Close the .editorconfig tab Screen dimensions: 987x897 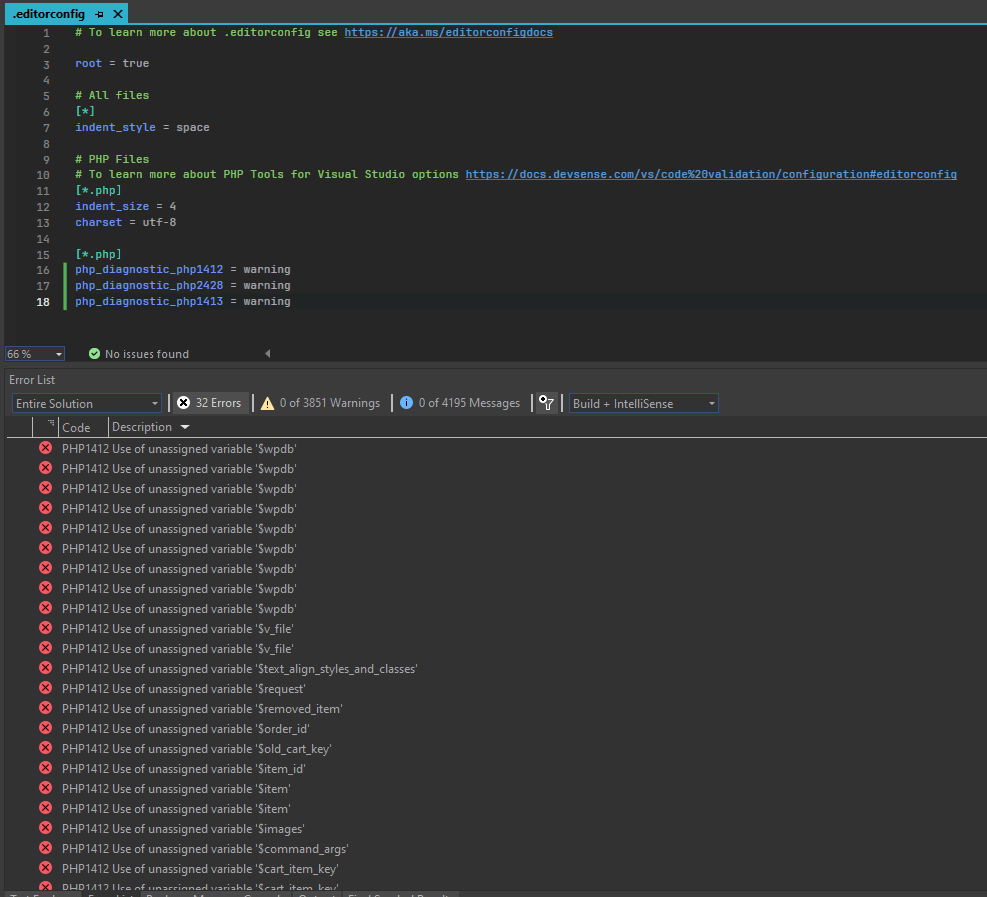click(x=118, y=14)
